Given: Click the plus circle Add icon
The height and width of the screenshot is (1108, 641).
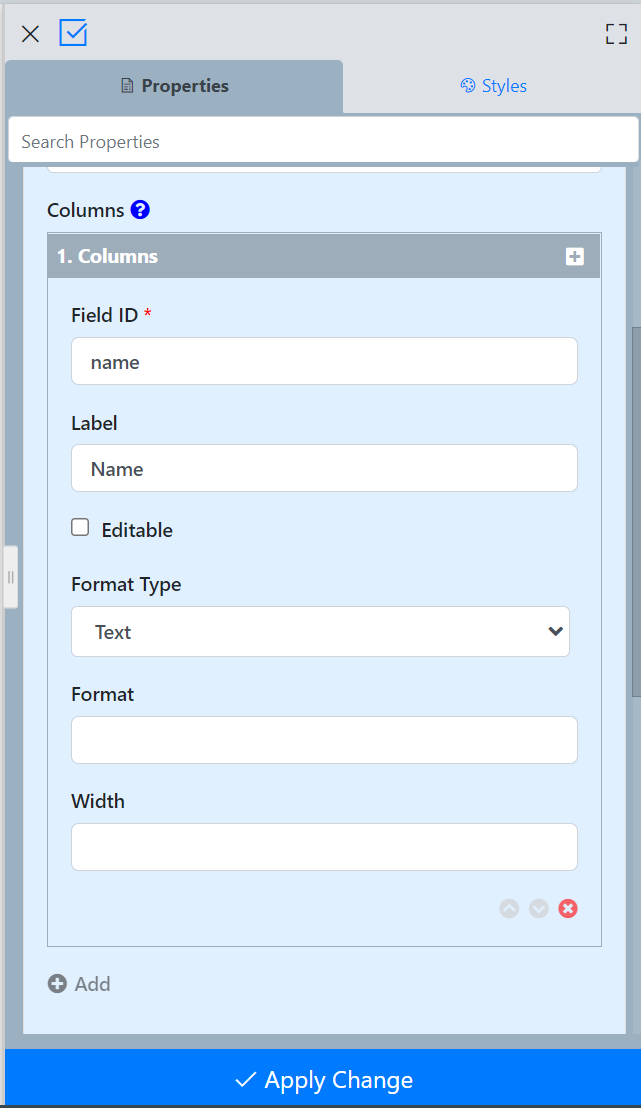Looking at the screenshot, I should [x=57, y=984].
